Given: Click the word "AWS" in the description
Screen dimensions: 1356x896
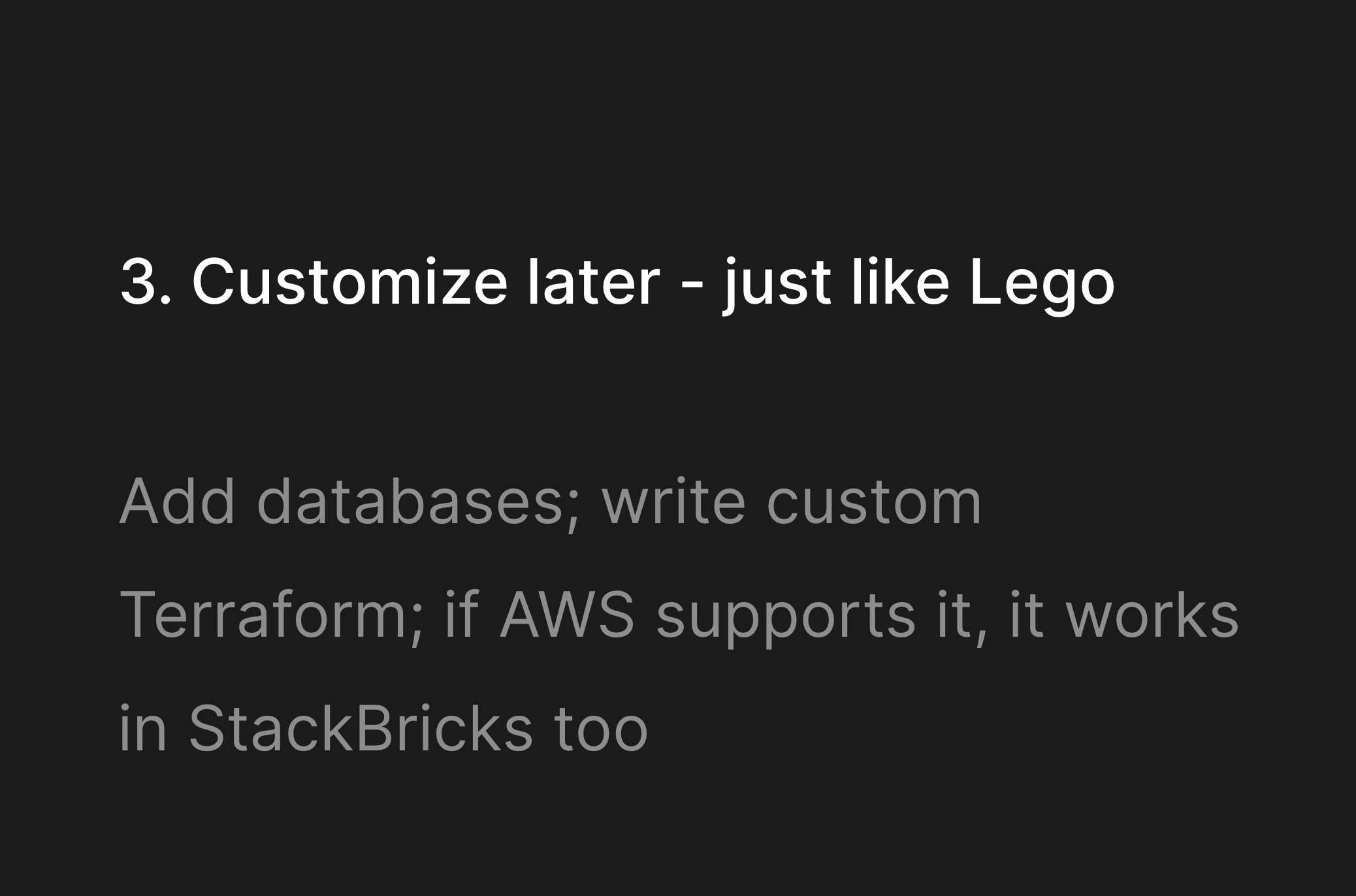Looking at the screenshot, I should (x=567, y=615).
